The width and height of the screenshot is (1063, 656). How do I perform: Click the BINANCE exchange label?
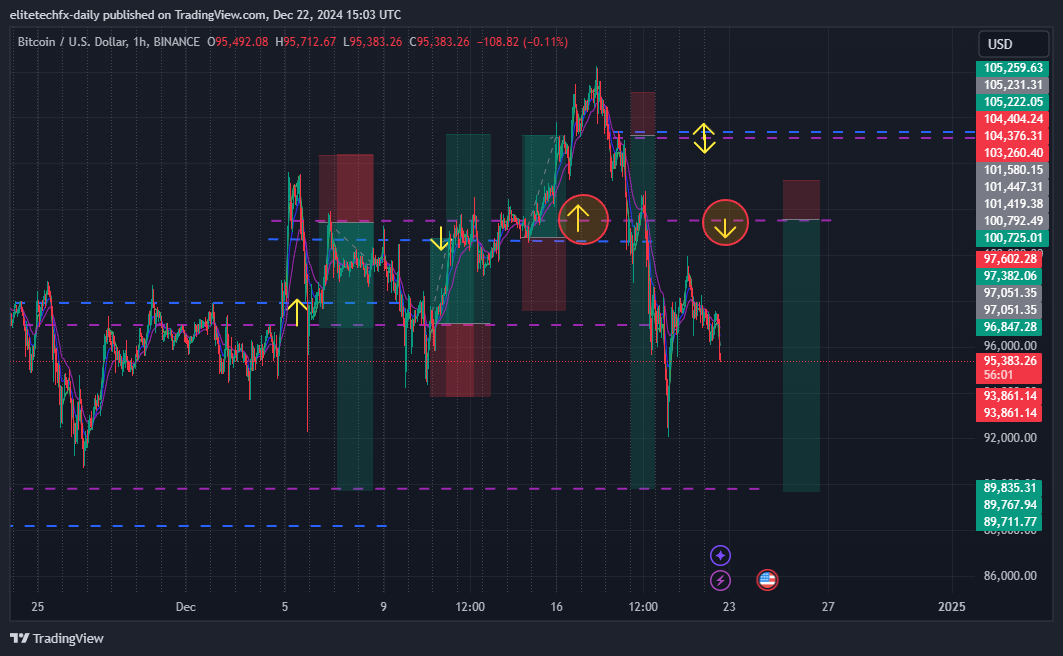(176, 42)
